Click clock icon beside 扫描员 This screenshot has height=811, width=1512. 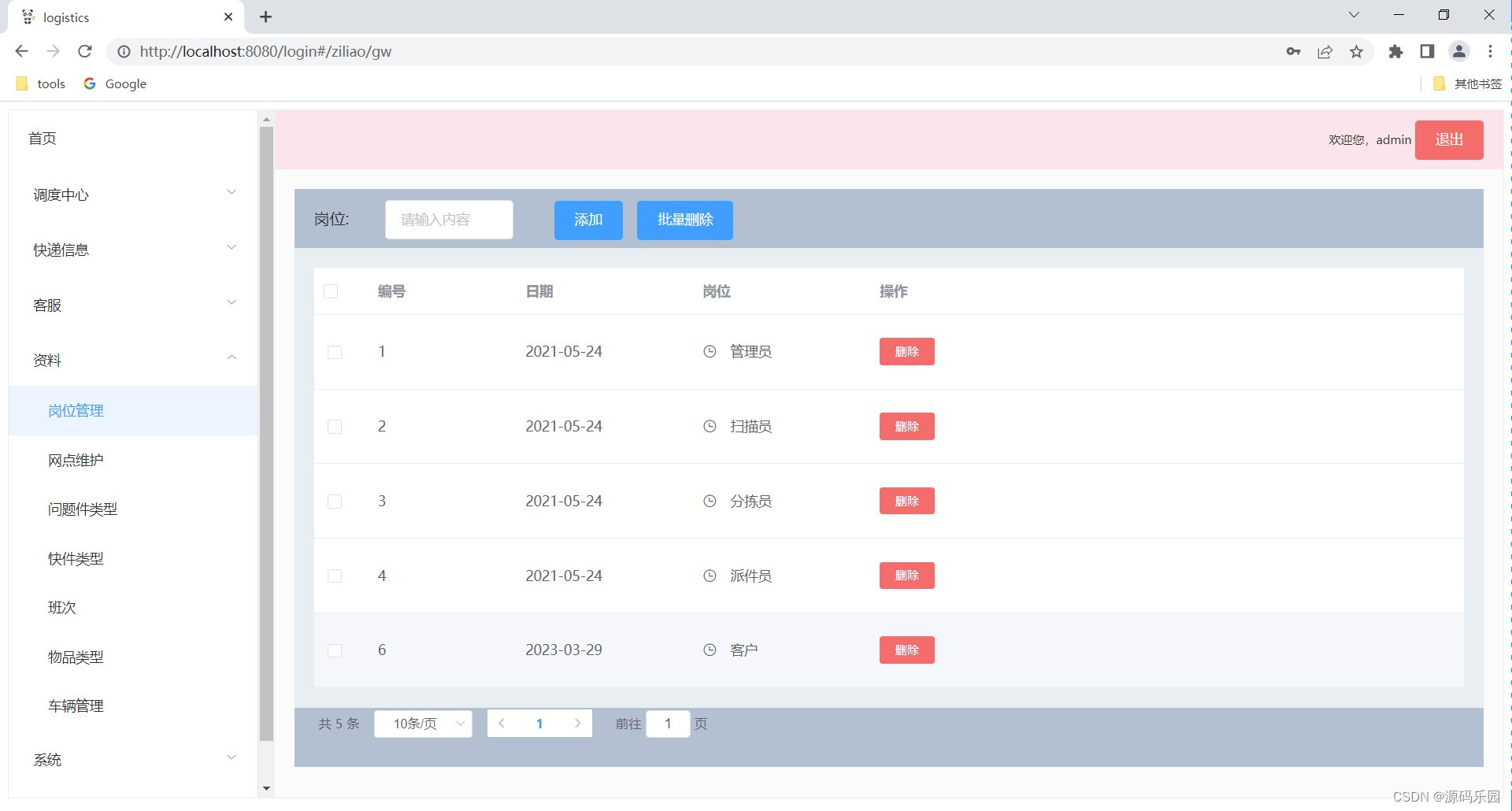click(x=710, y=426)
